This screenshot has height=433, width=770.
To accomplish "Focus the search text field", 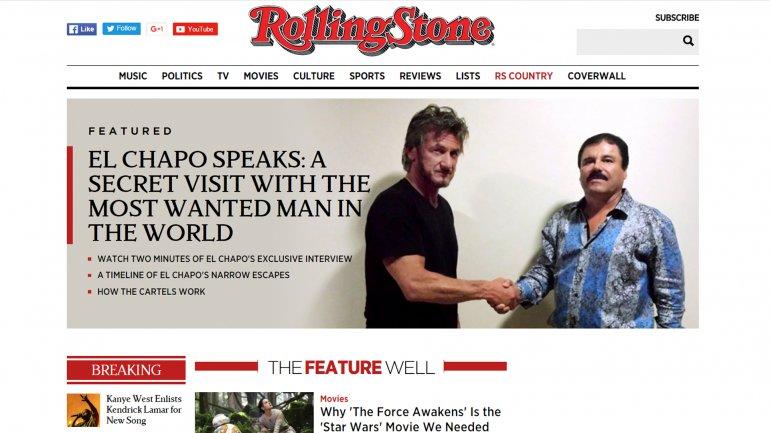I will [x=628, y=42].
